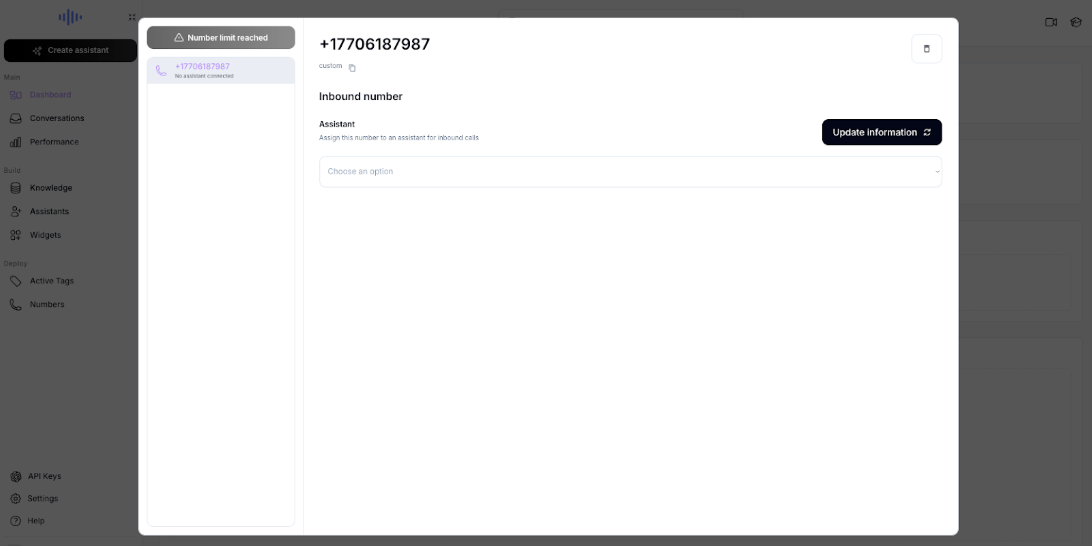Click the graduation cap icon top right
1092x546 pixels.
click(1076, 22)
